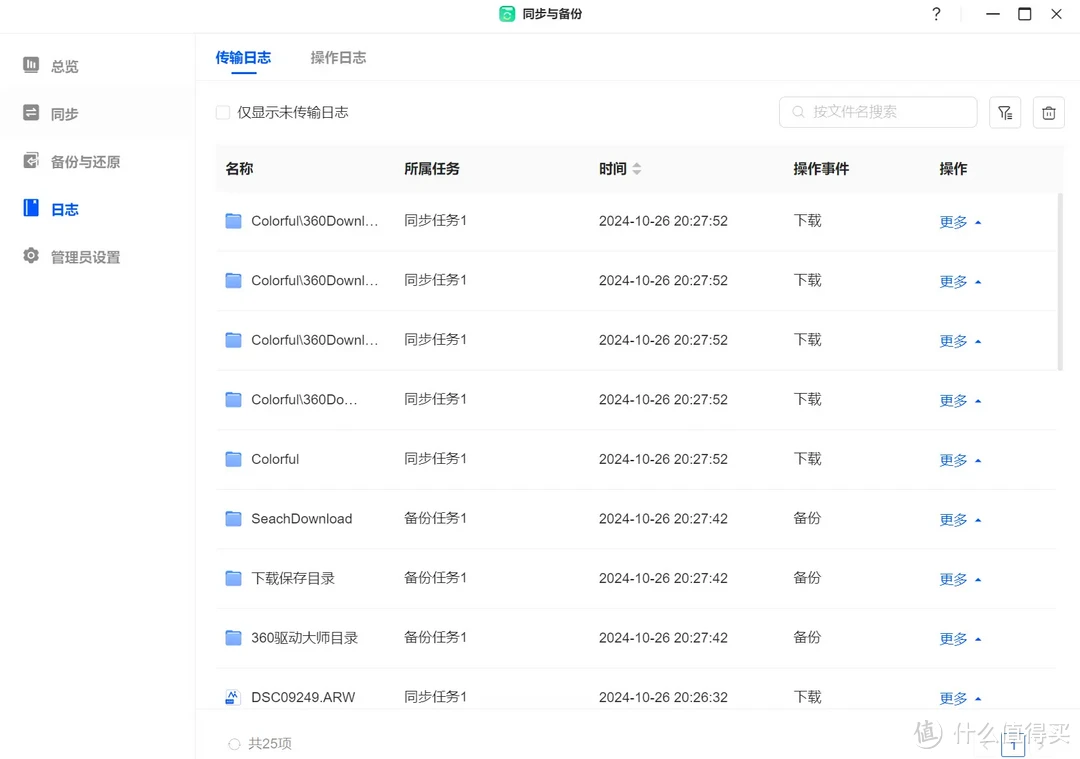This screenshot has width=1080, height=759.
Task: Click the trash icon to clear logs
Action: [1048, 112]
